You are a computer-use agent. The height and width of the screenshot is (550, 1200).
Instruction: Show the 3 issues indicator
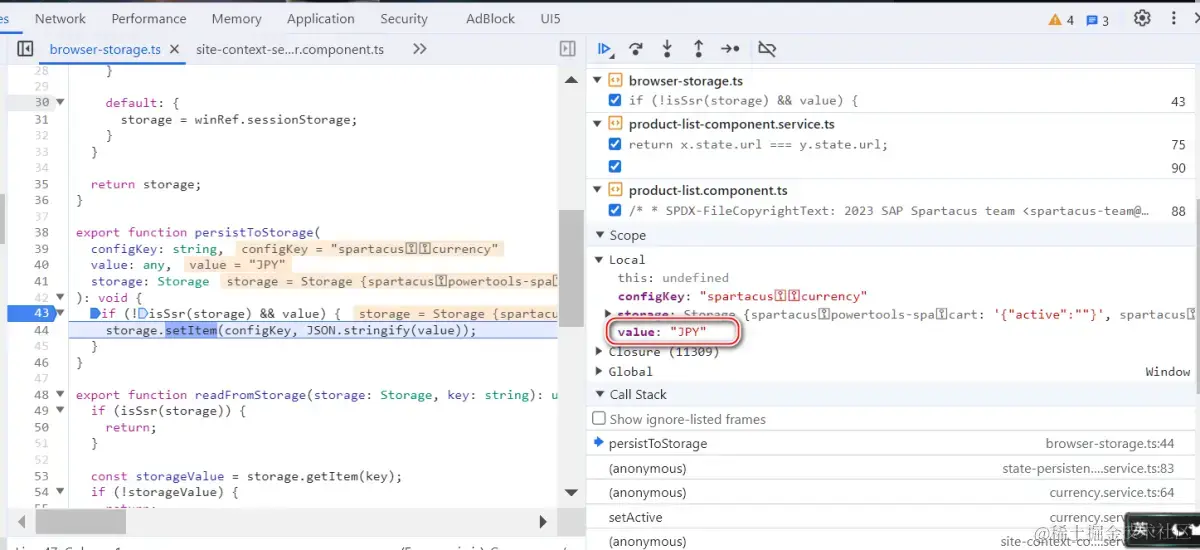[x=1097, y=19]
